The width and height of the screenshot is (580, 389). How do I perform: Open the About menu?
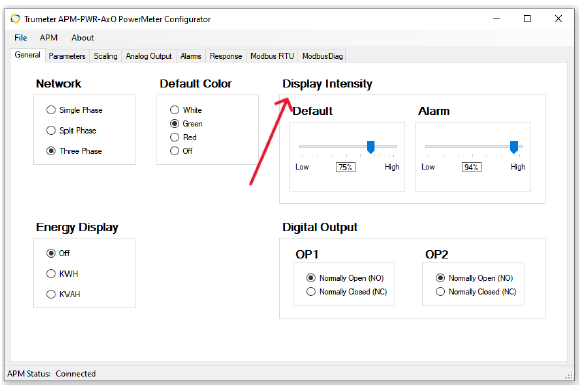pyautogui.click(x=82, y=38)
